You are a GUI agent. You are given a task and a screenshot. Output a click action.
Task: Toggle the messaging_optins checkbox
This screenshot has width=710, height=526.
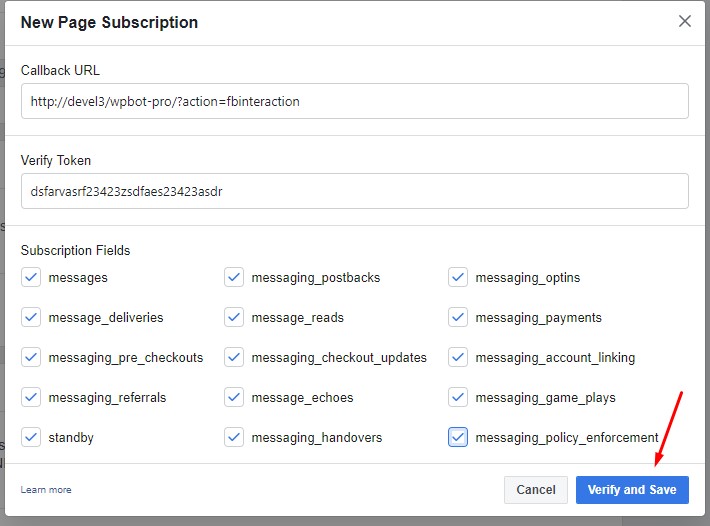[458, 277]
